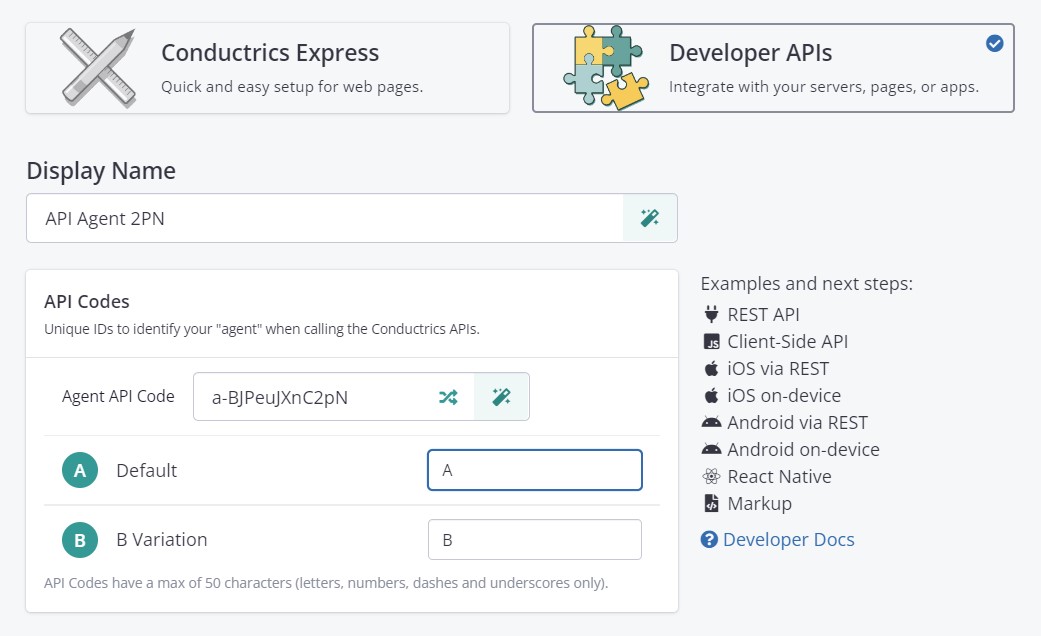1041x636 pixels.
Task: Open the React Native example
Action: (779, 477)
